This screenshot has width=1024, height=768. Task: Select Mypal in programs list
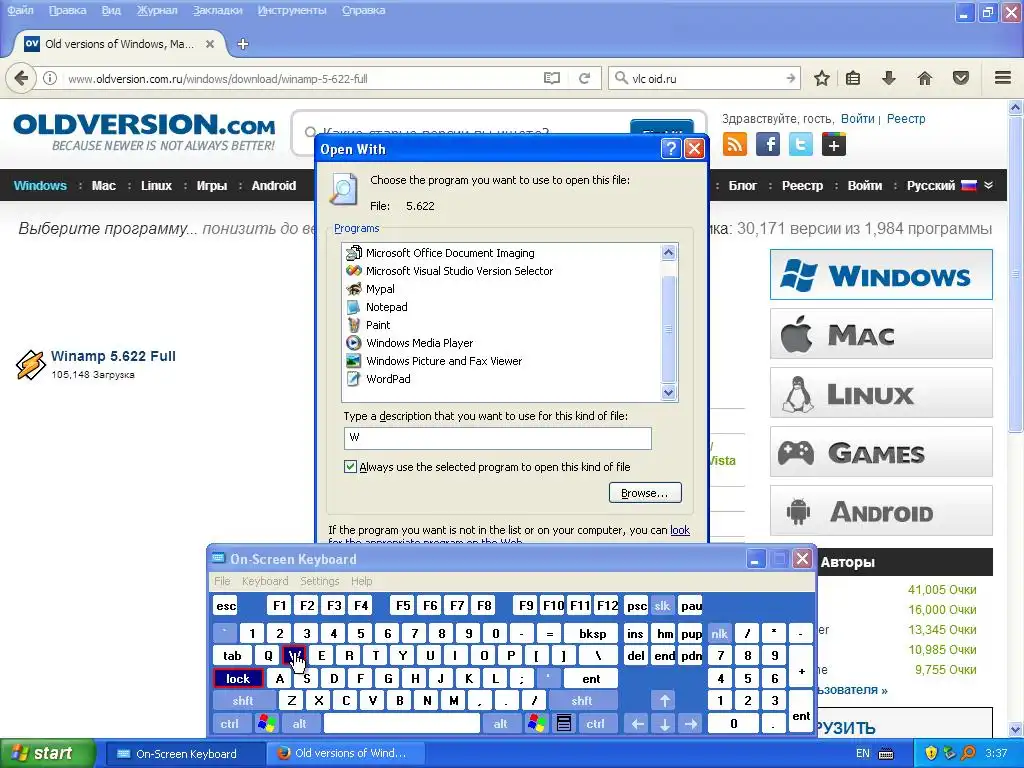click(379, 289)
